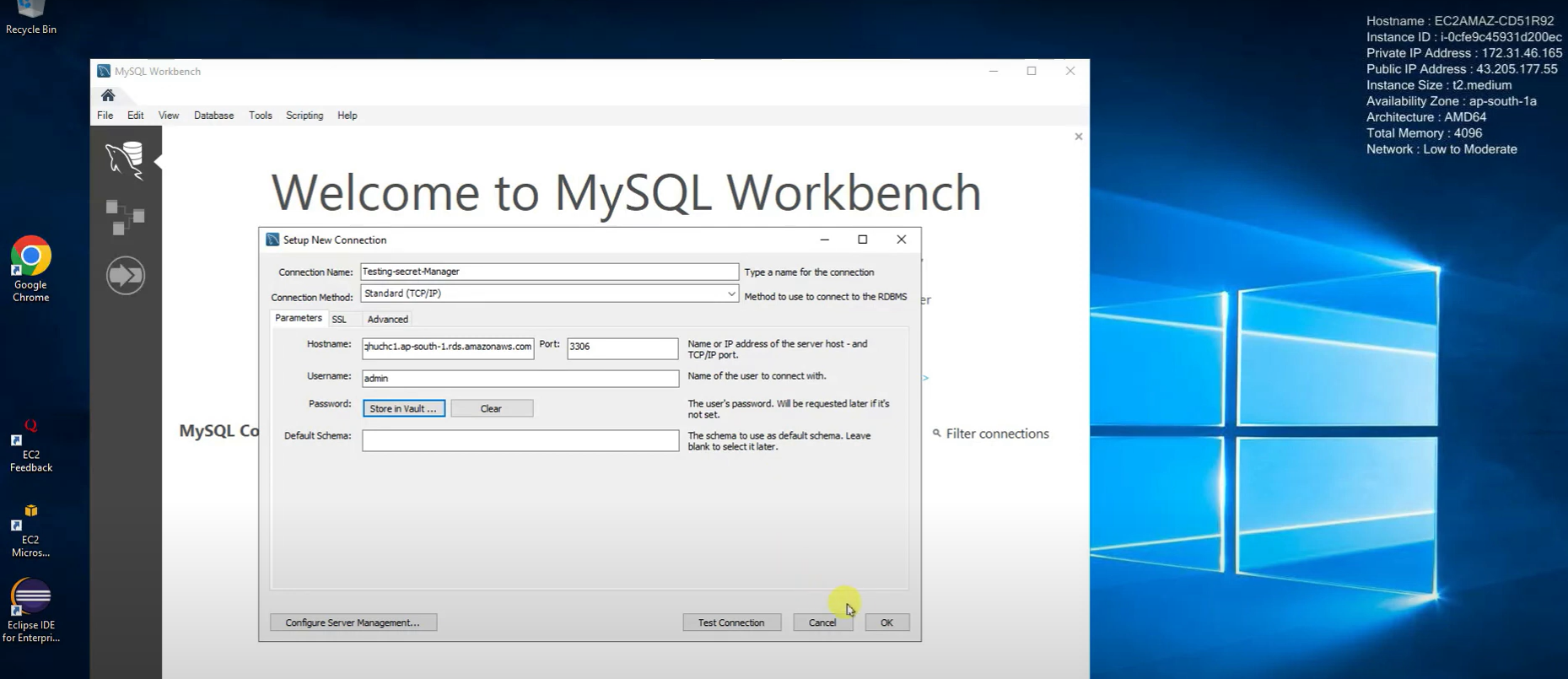Expand the Connection Method dropdown
Image resolution: width=1568 pixels, height=679 pixels.
tap(730, 294)
